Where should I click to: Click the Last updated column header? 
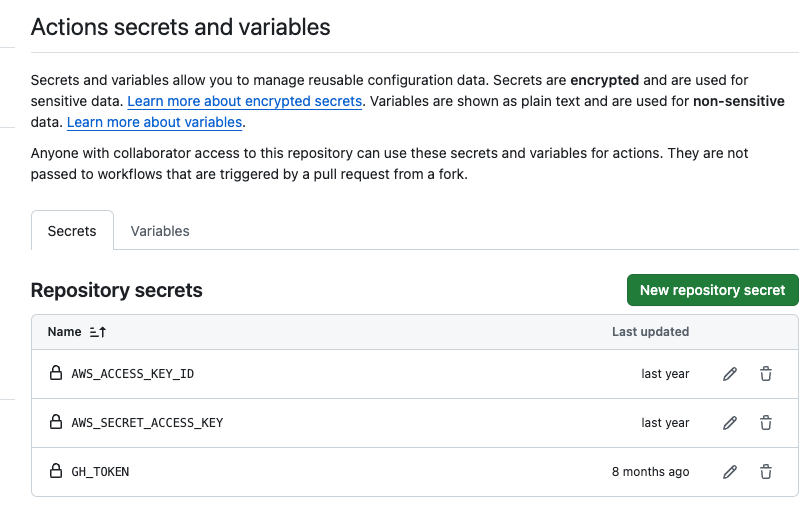(650, 332)
